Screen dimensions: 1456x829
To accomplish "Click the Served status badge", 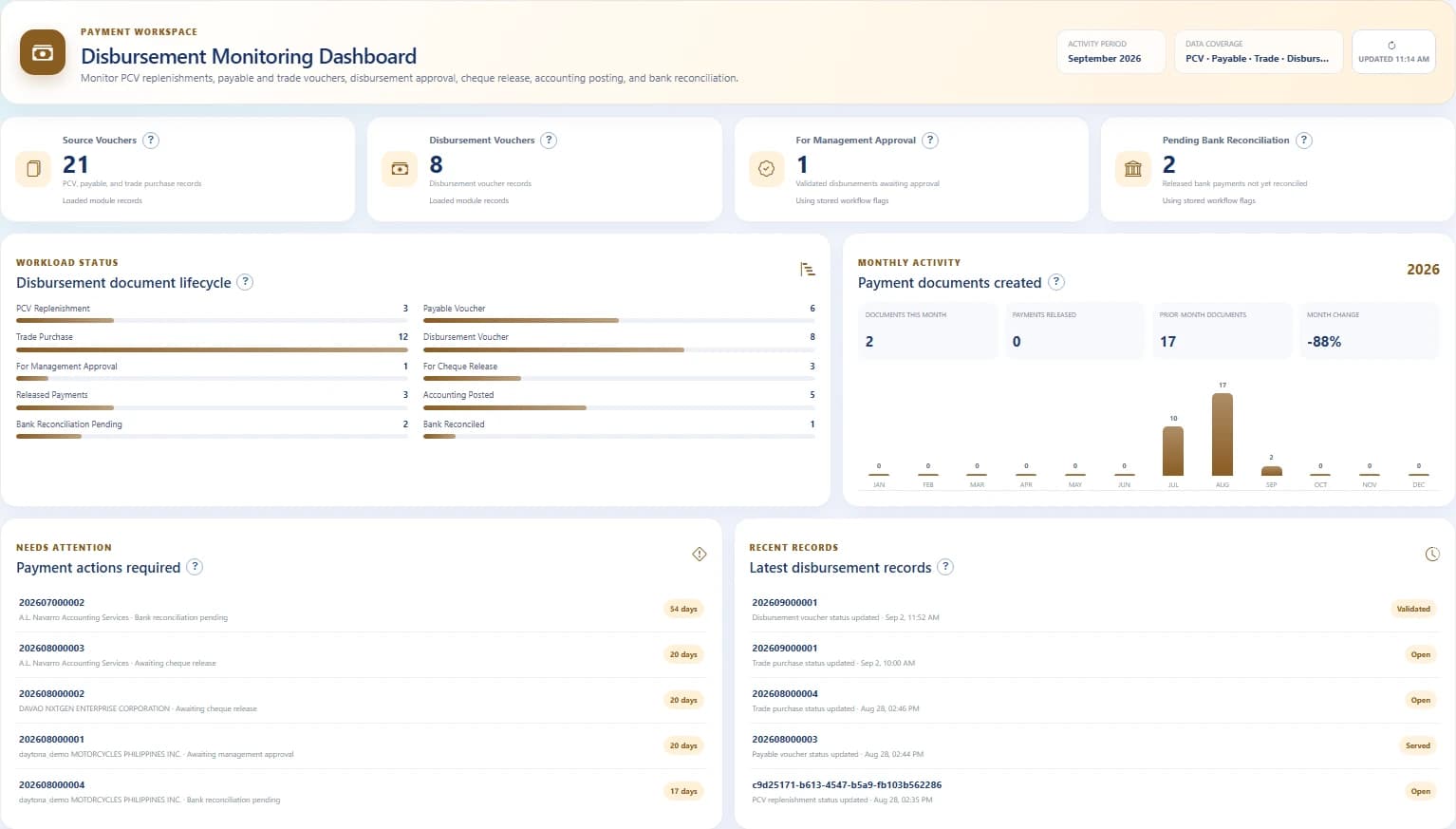I will (x=1418, y=746).
